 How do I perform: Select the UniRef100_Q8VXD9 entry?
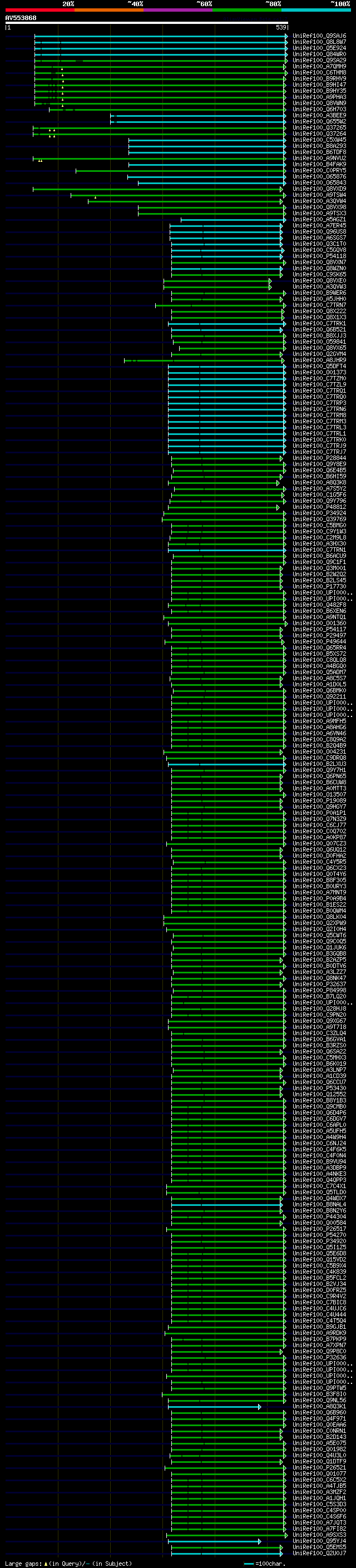pos(319,189)
